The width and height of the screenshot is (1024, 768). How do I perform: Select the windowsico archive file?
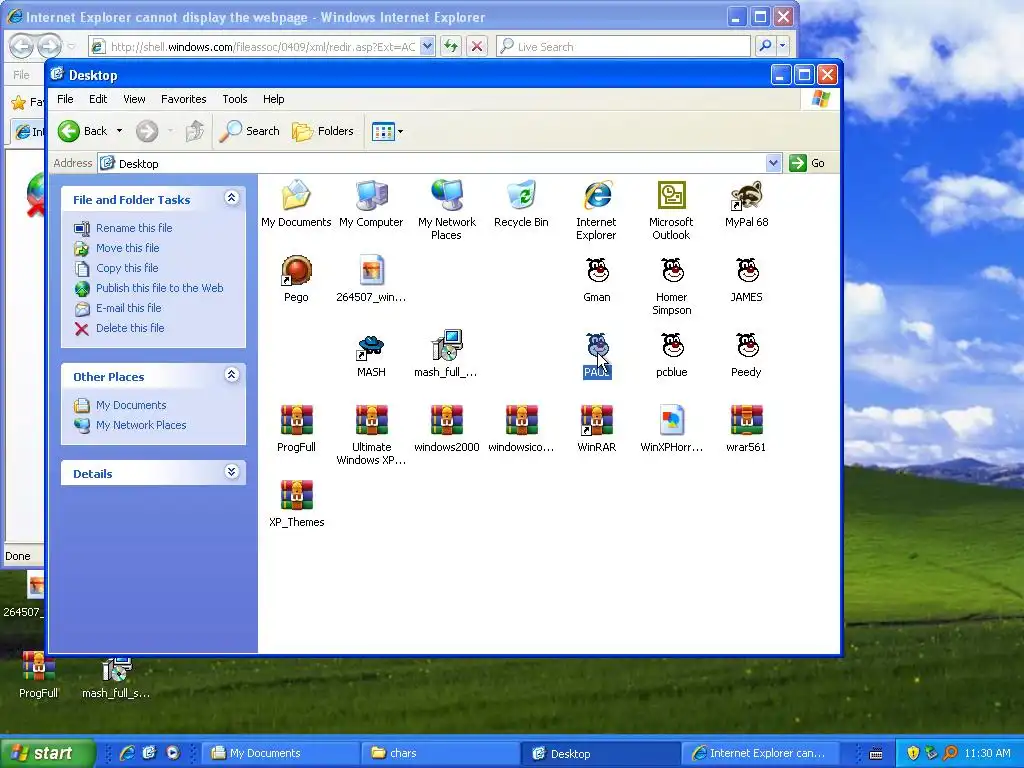point(521,421)
